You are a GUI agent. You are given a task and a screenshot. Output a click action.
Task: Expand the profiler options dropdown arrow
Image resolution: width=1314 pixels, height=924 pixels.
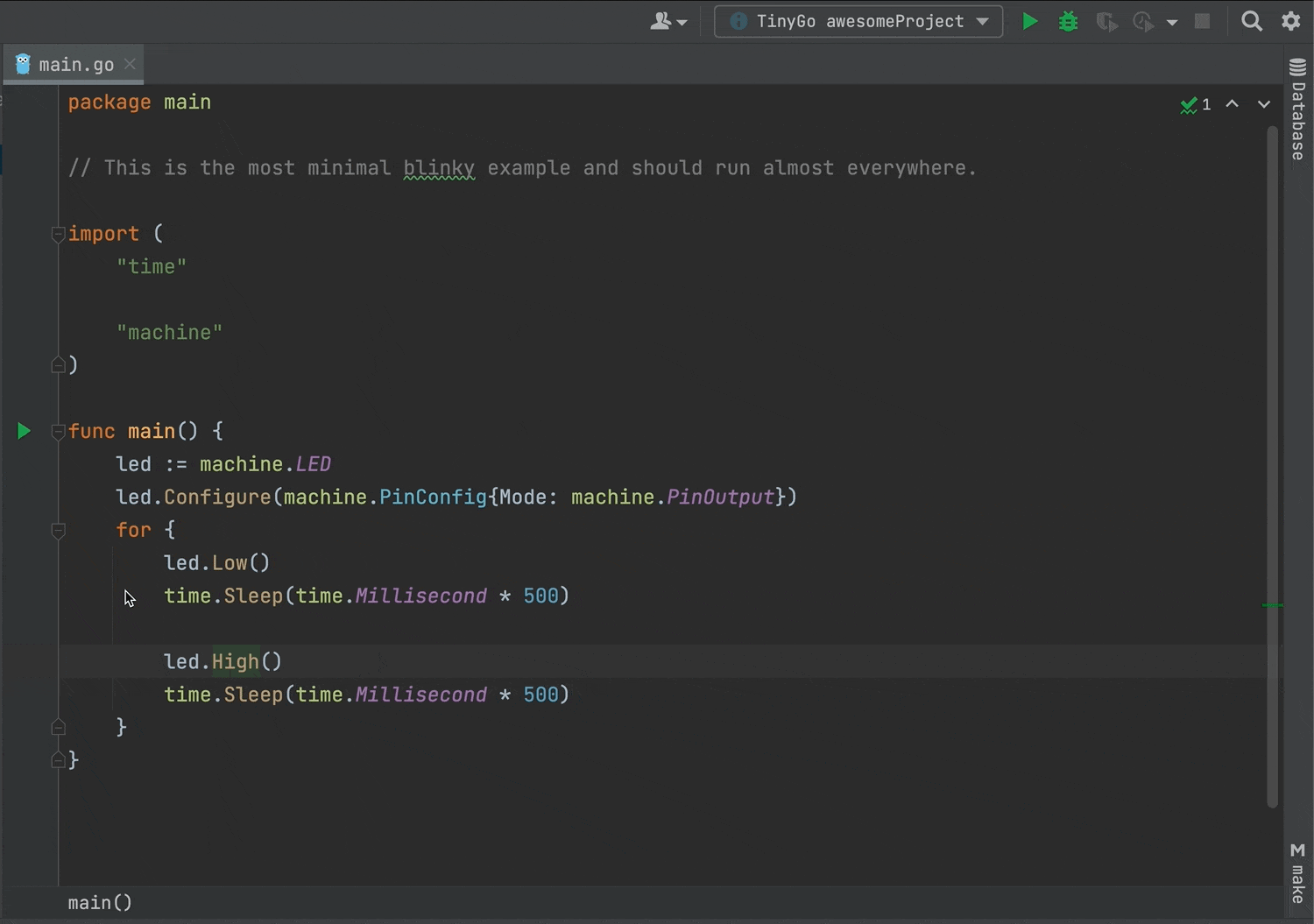(1172, 22)
